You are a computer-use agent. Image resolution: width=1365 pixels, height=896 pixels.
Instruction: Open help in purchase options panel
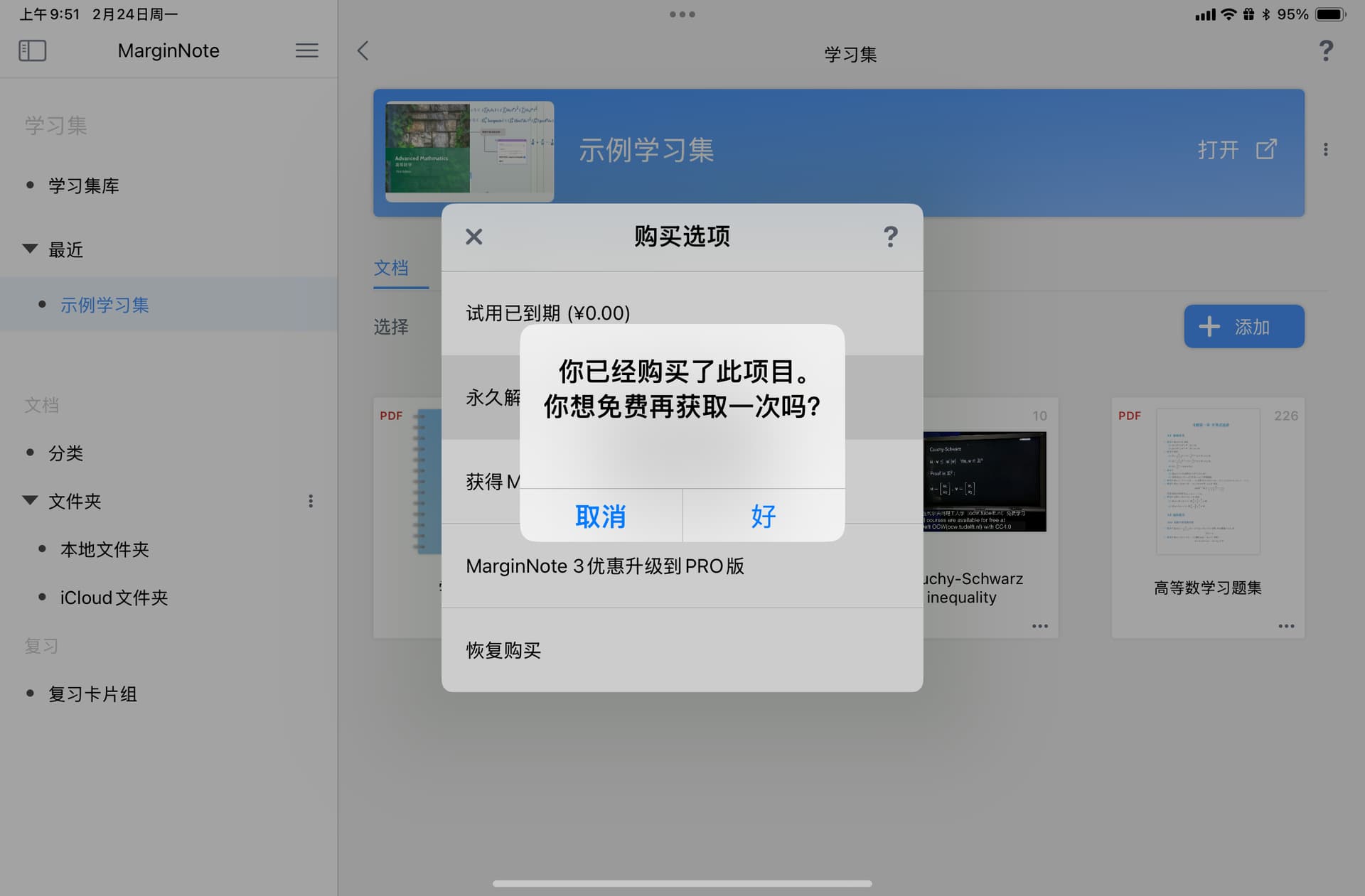[890, 237]
